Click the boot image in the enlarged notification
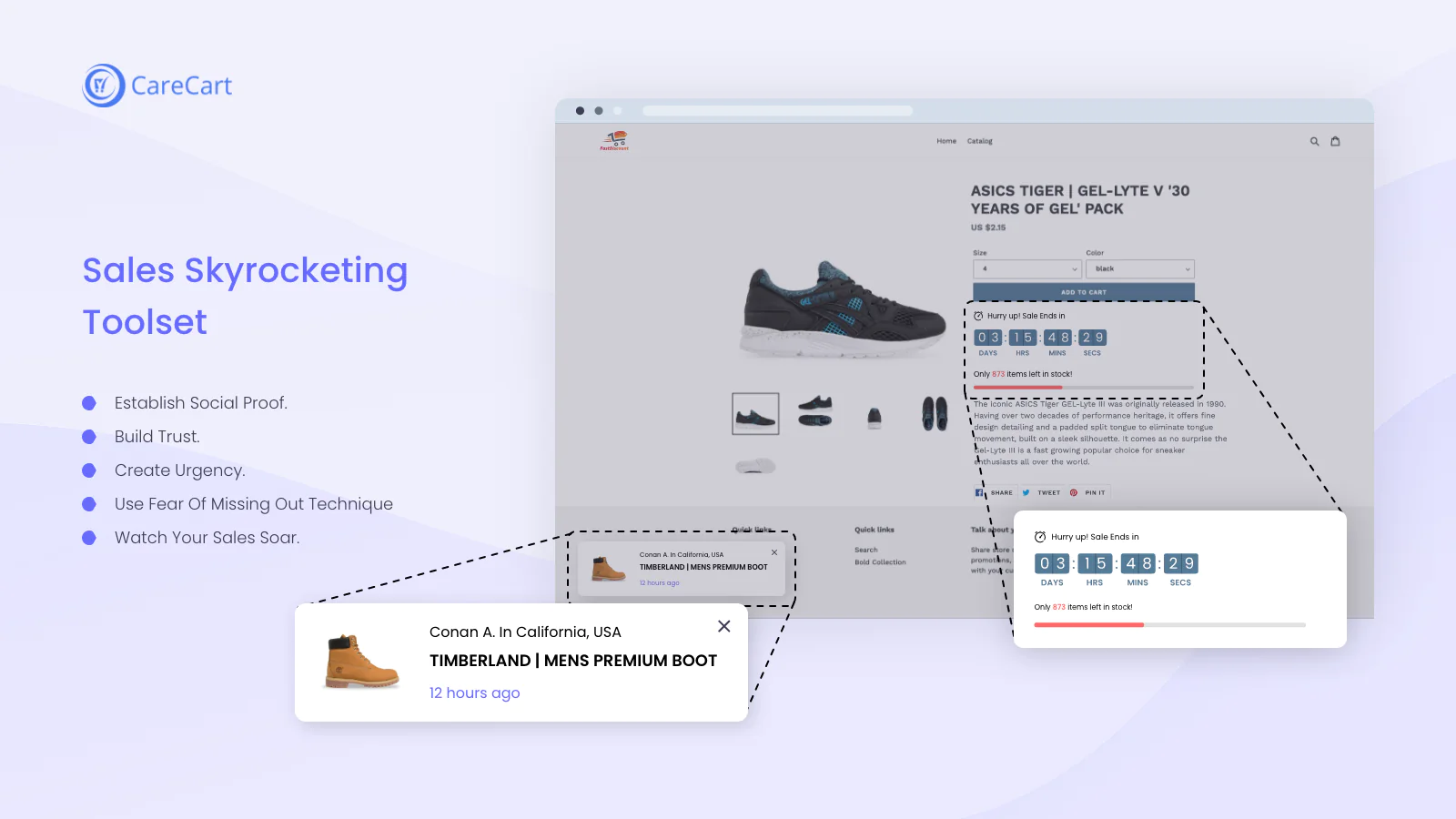The image size is (1456, 819). point(362,662)
